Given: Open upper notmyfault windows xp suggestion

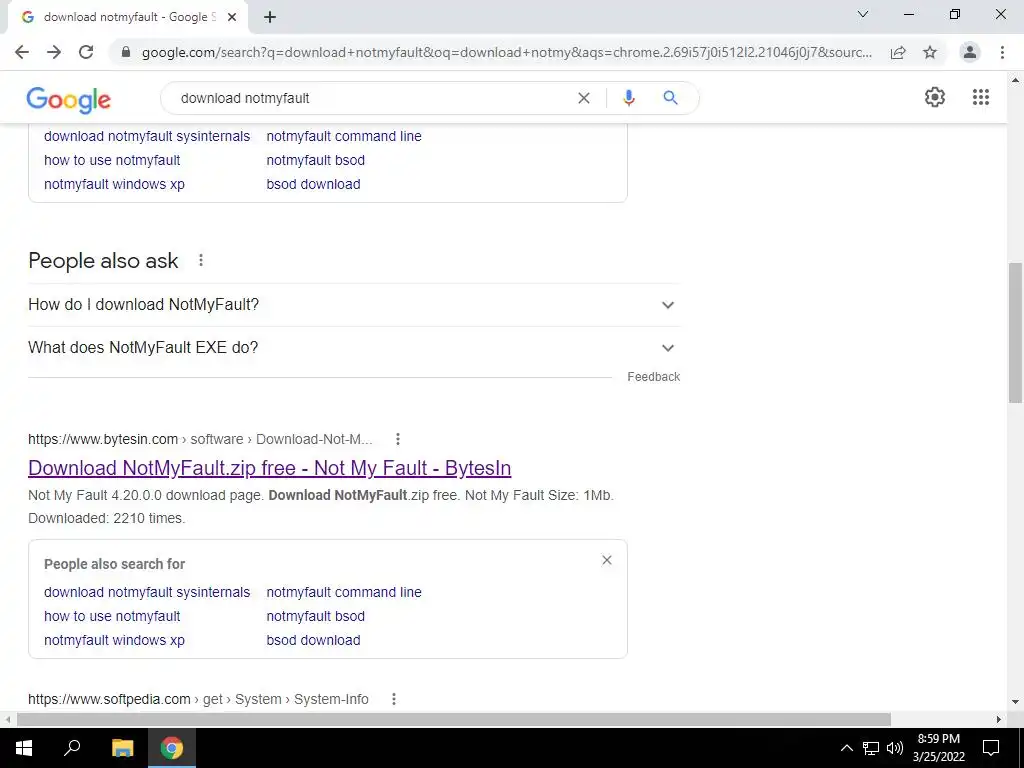Looking at the screenshot, I should (114, 184).
